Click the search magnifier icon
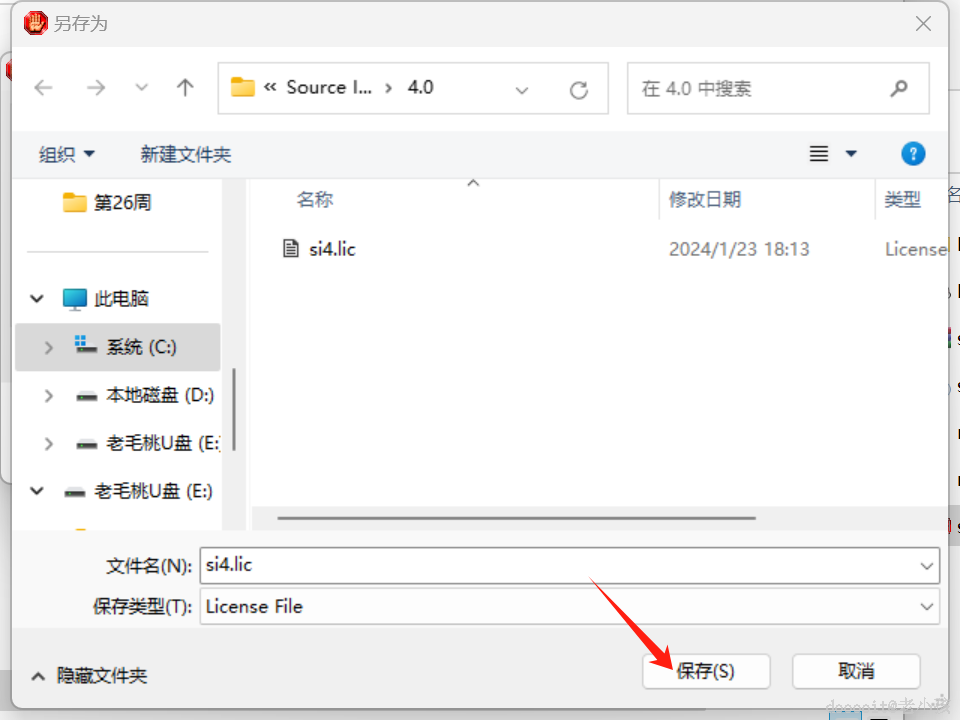Image resolution: width=960 pixels, height=720 pixels. pos(898,88)
